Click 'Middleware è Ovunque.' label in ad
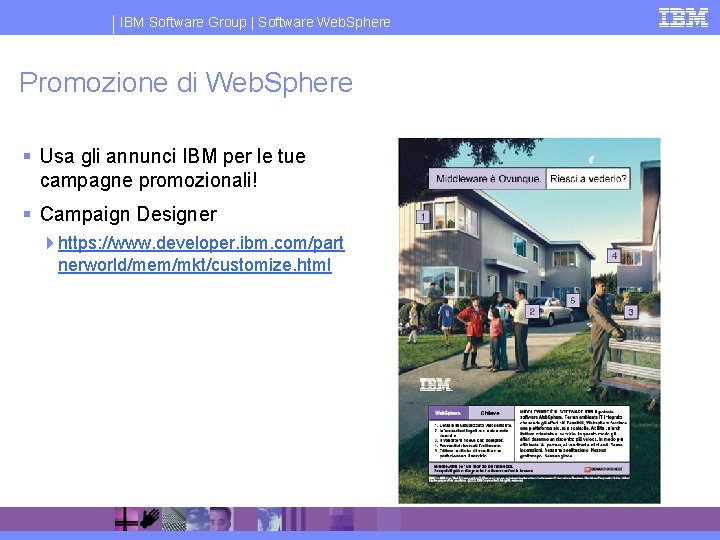 tap(488, 179)
